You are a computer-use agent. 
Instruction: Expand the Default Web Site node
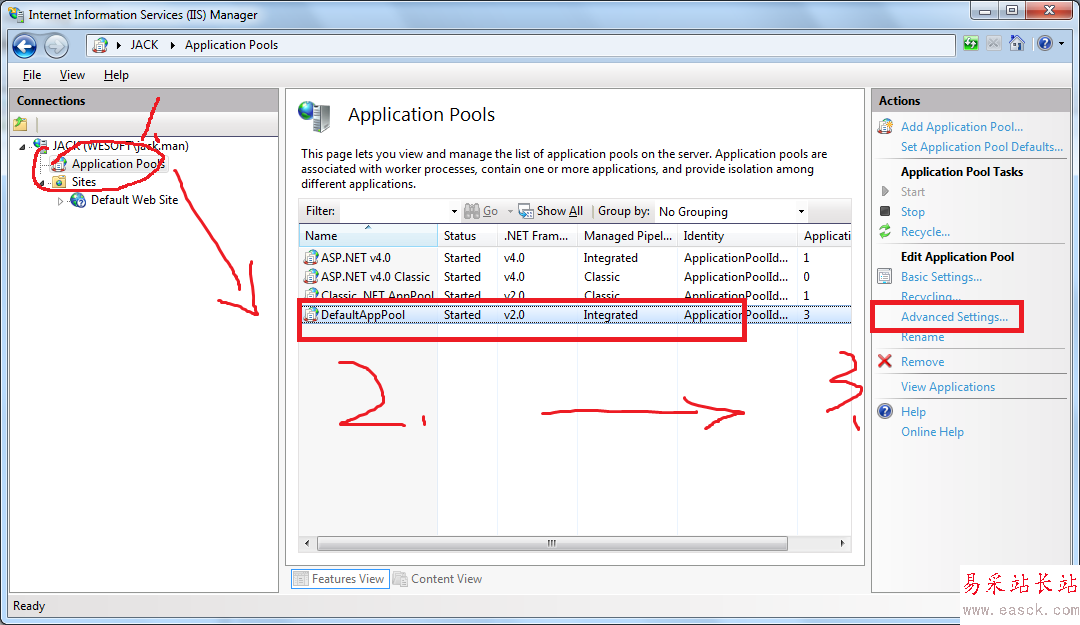pyautogui.click(x=60, y=201)
